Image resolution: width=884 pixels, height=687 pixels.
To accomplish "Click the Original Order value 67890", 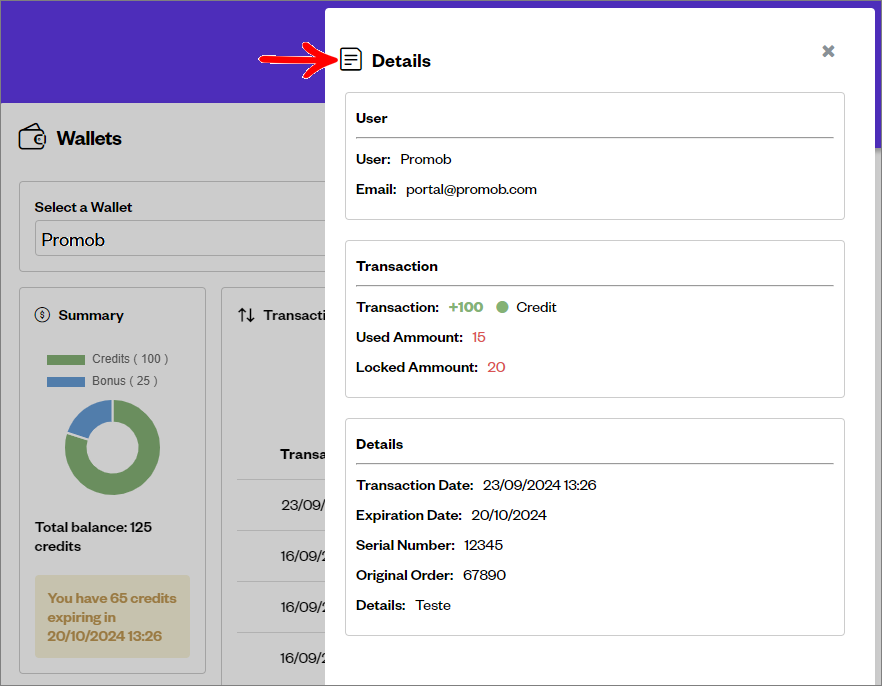I will coord(484,575).
